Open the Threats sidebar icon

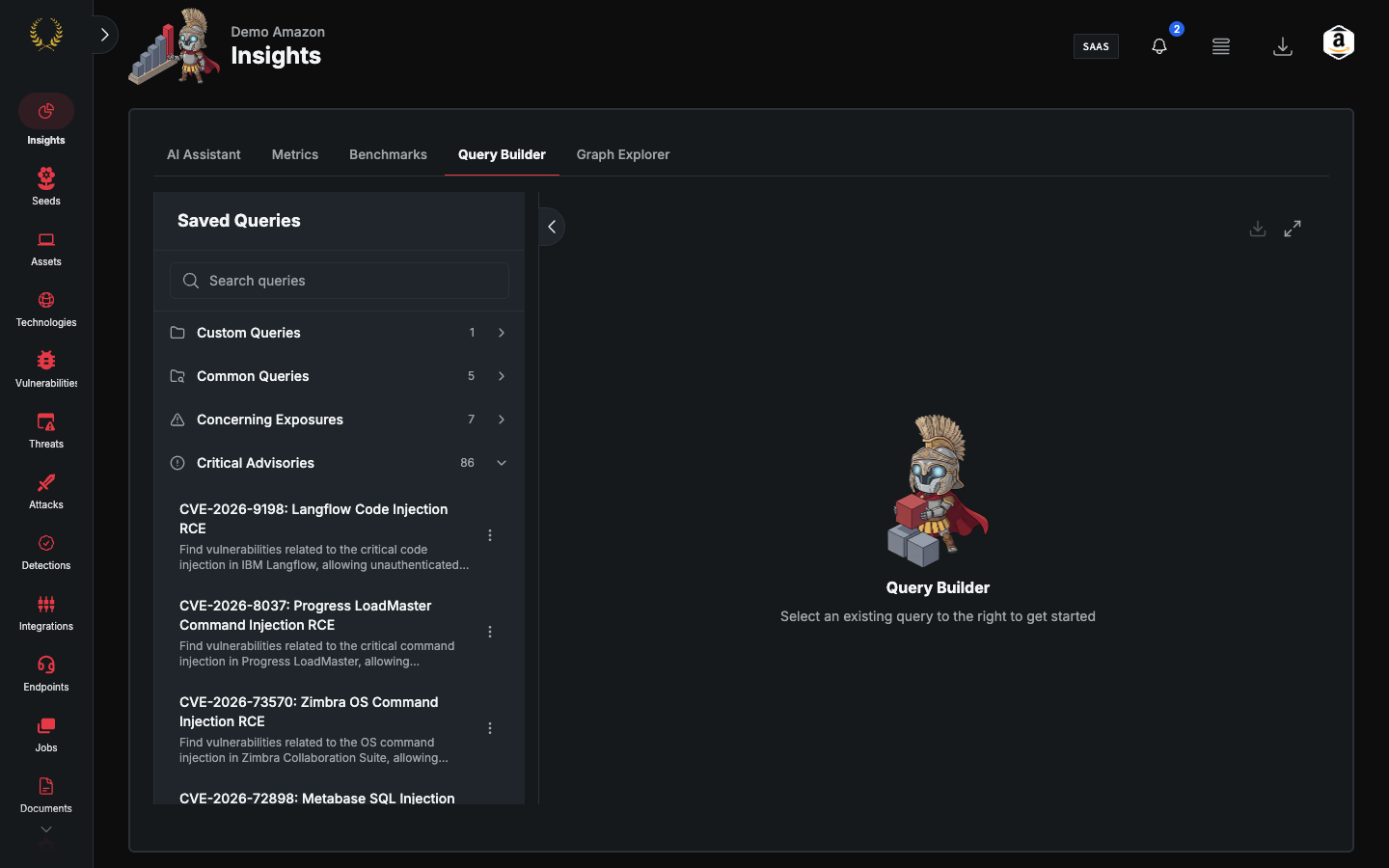click(46, 421)
